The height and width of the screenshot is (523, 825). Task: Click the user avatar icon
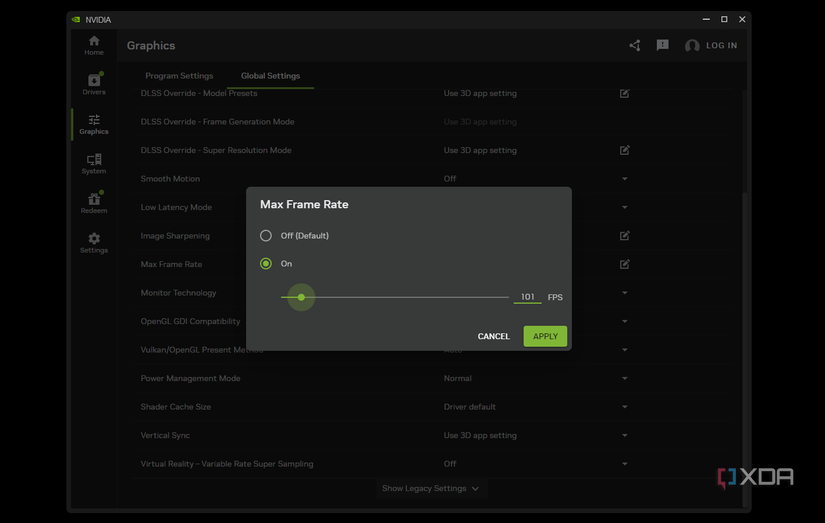click(x=692, y=46)
